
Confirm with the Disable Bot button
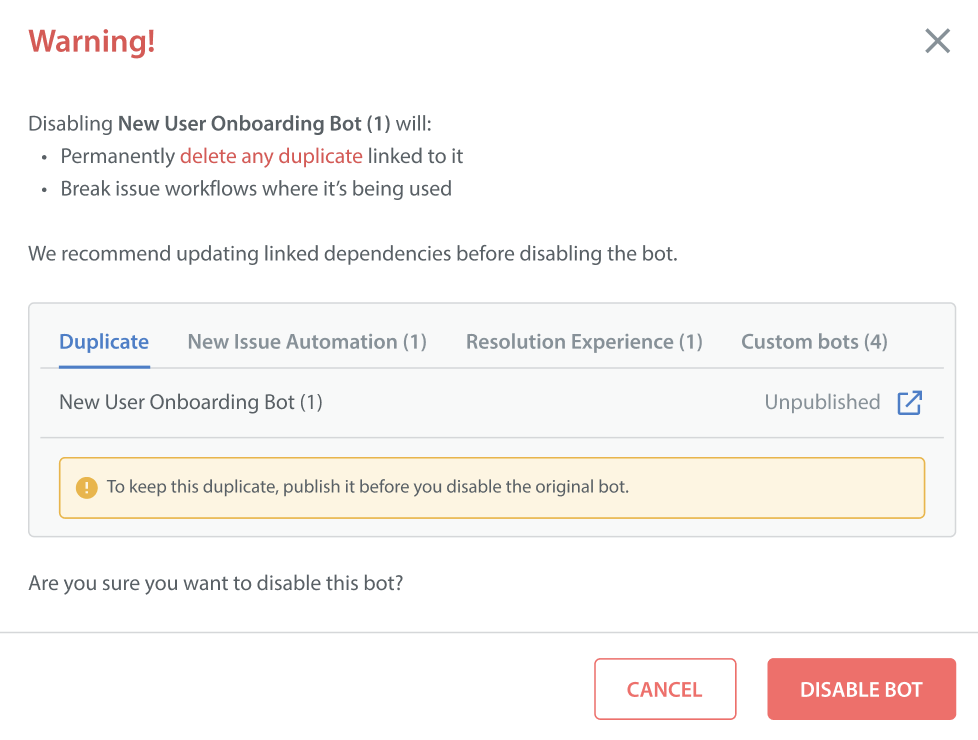[861, 689]
